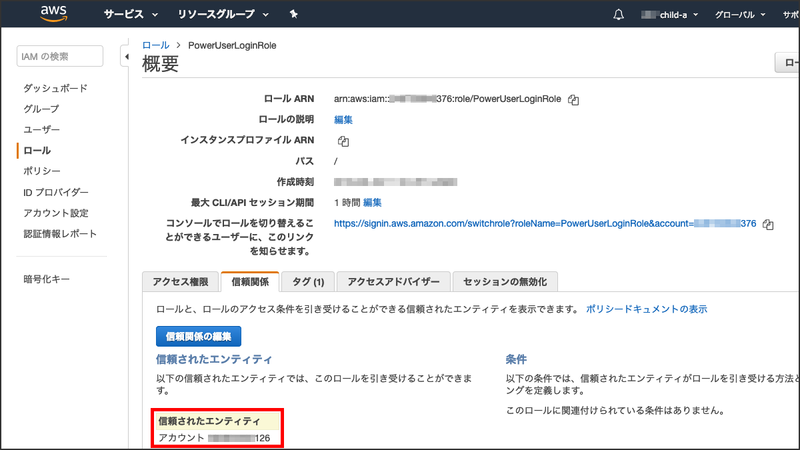Open the notifications bell icon

[618, 14]
